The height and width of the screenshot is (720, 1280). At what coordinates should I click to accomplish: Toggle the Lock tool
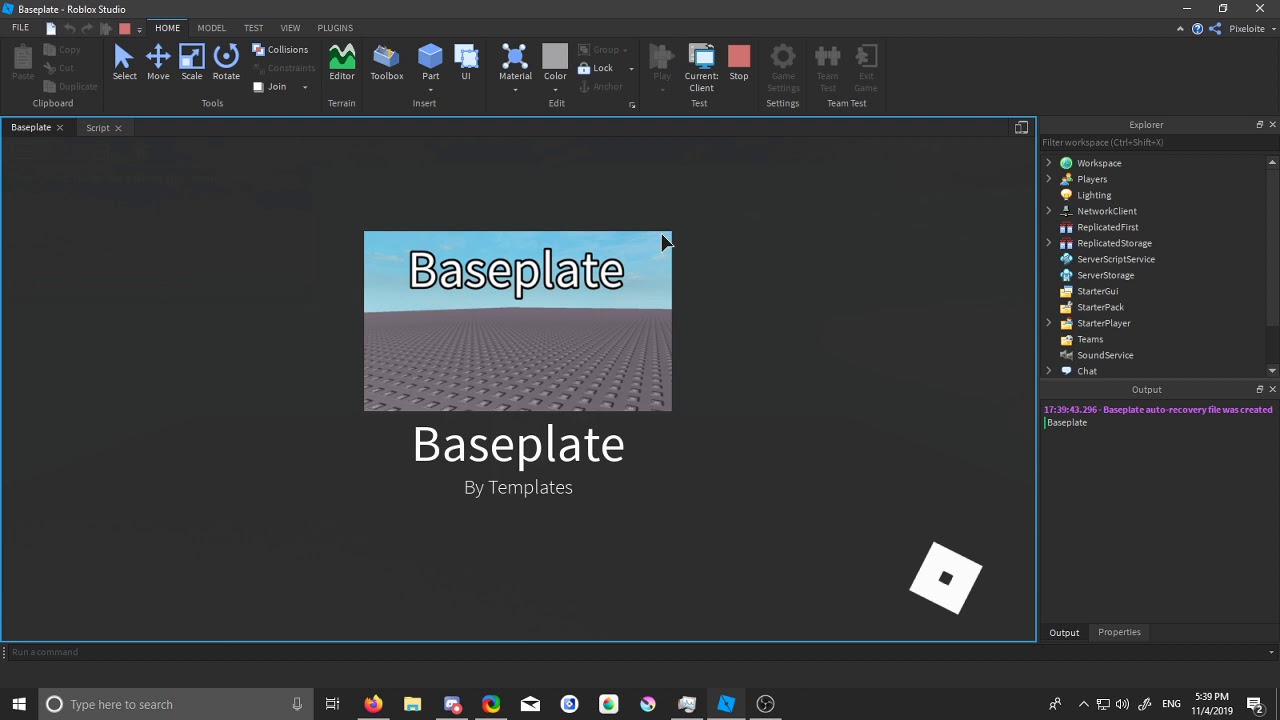coord(595,68)
